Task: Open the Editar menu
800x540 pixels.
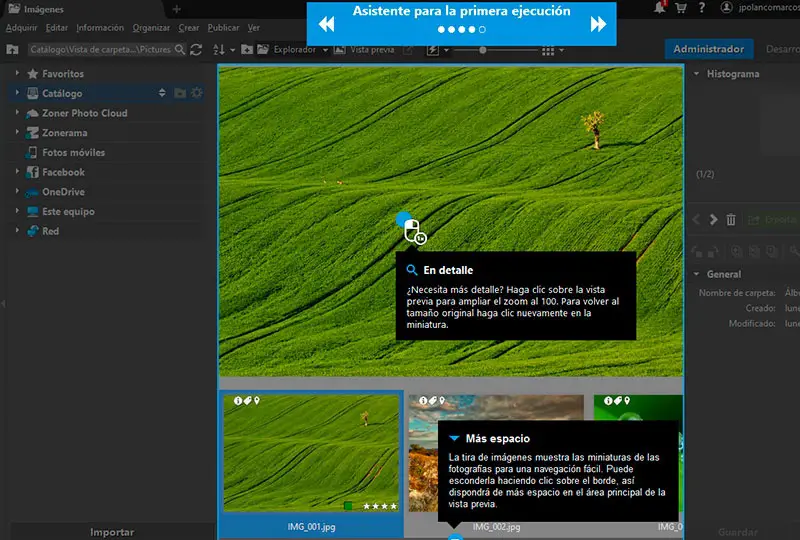Action: (57, 28)
